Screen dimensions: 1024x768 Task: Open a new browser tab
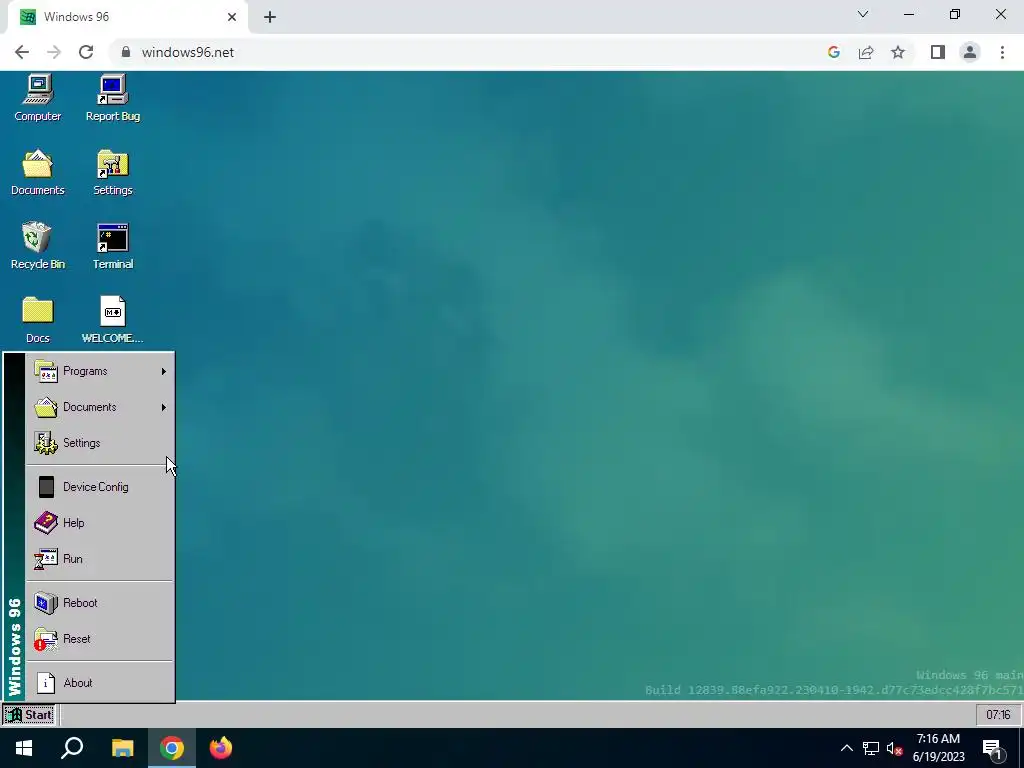(x=270, y=17)
